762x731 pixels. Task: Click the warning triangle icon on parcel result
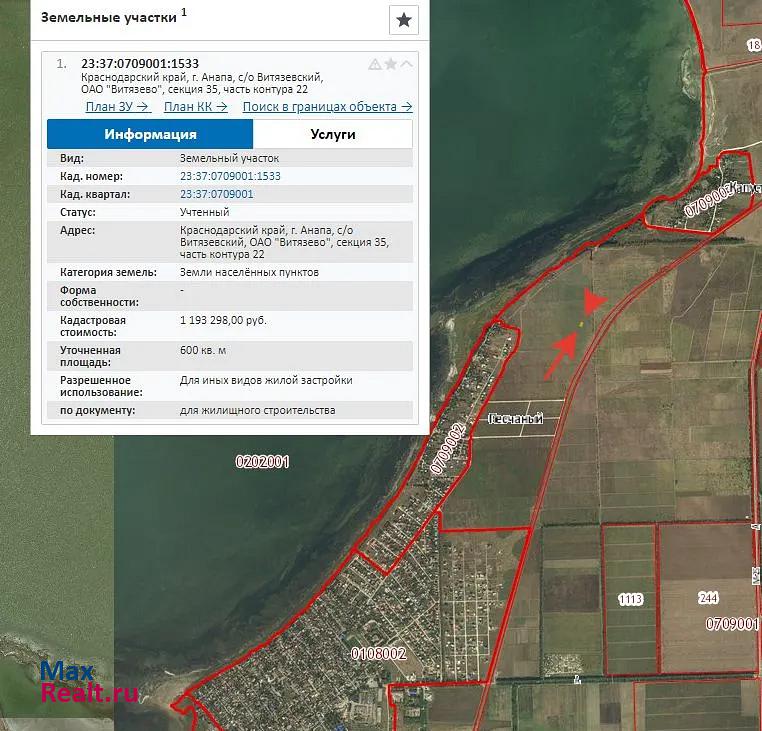tap(375, 64)
